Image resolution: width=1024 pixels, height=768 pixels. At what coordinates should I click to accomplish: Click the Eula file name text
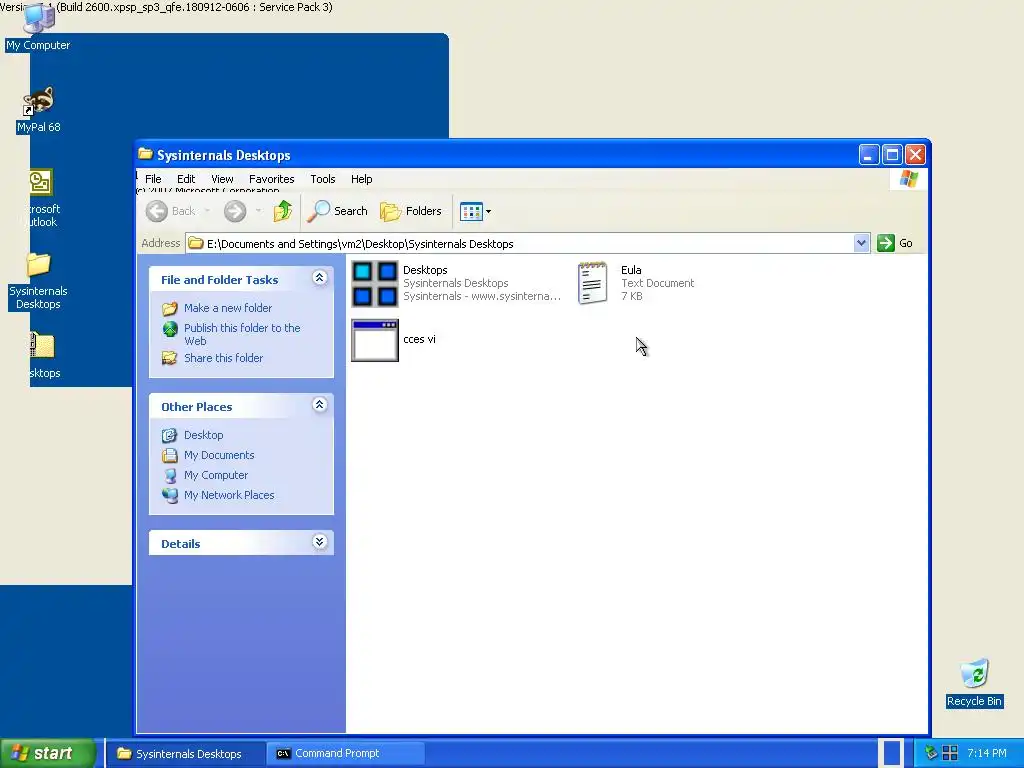click(631, 270)
